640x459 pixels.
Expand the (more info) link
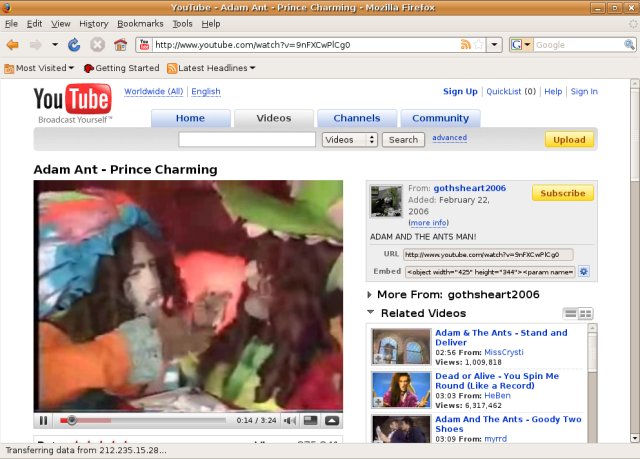point(429,223)
